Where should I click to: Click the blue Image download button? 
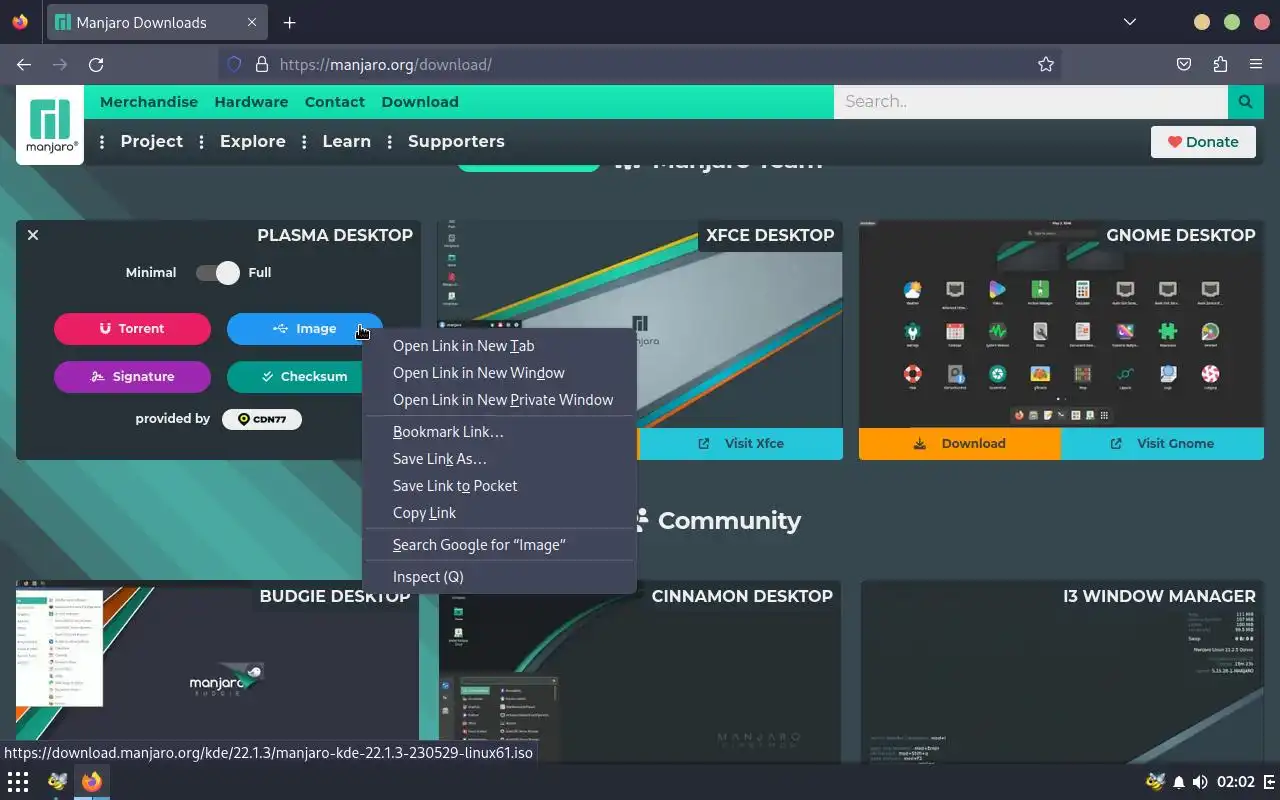[304, 329]
